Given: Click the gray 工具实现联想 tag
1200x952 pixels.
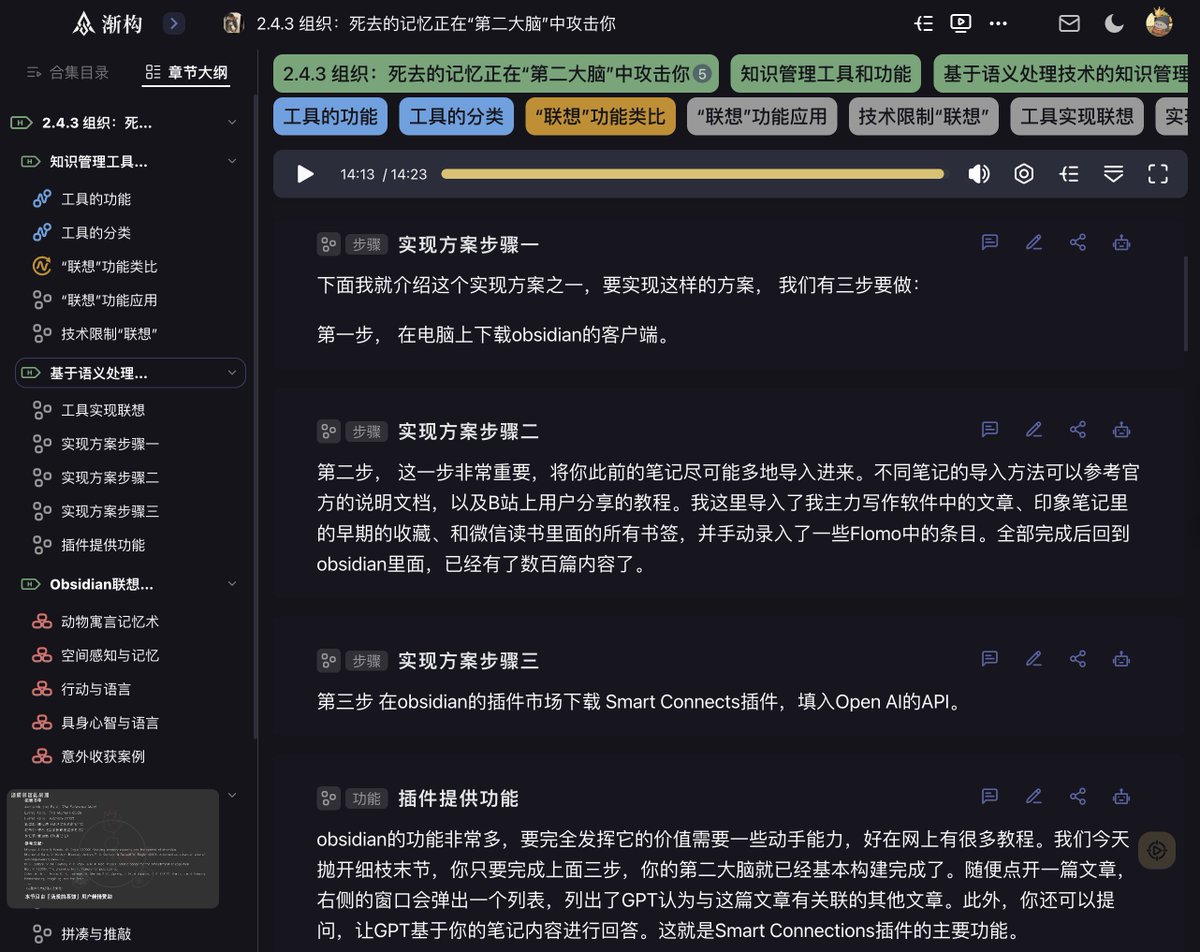Looking at the screenshot, I should pyautogui.click(x=1077, y=116).
